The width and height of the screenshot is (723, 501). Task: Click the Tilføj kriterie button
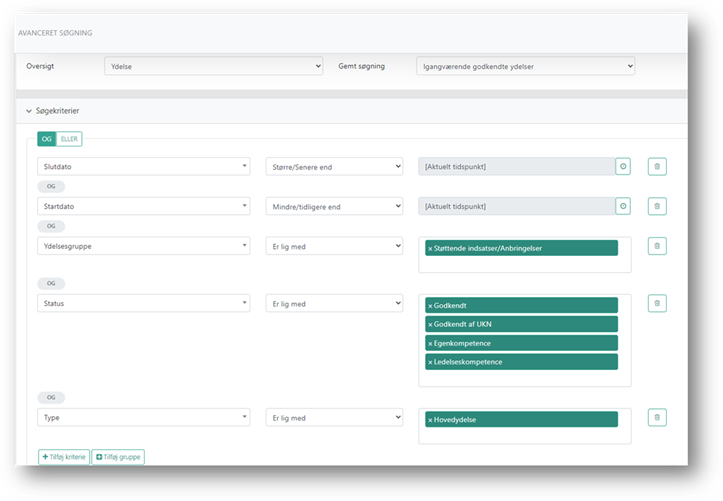[63, 457]
